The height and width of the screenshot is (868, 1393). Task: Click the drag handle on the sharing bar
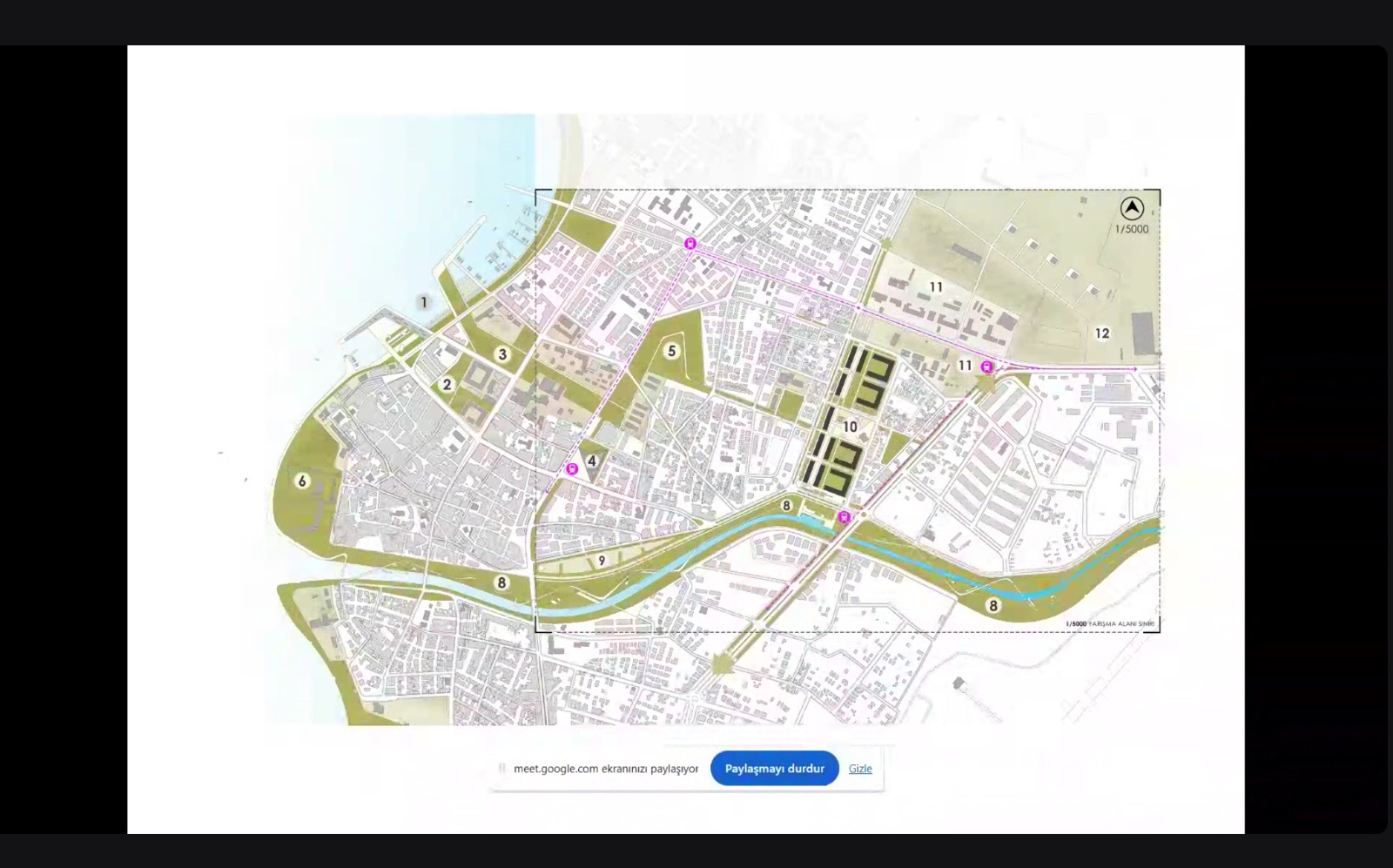click(x=501, y=769)
